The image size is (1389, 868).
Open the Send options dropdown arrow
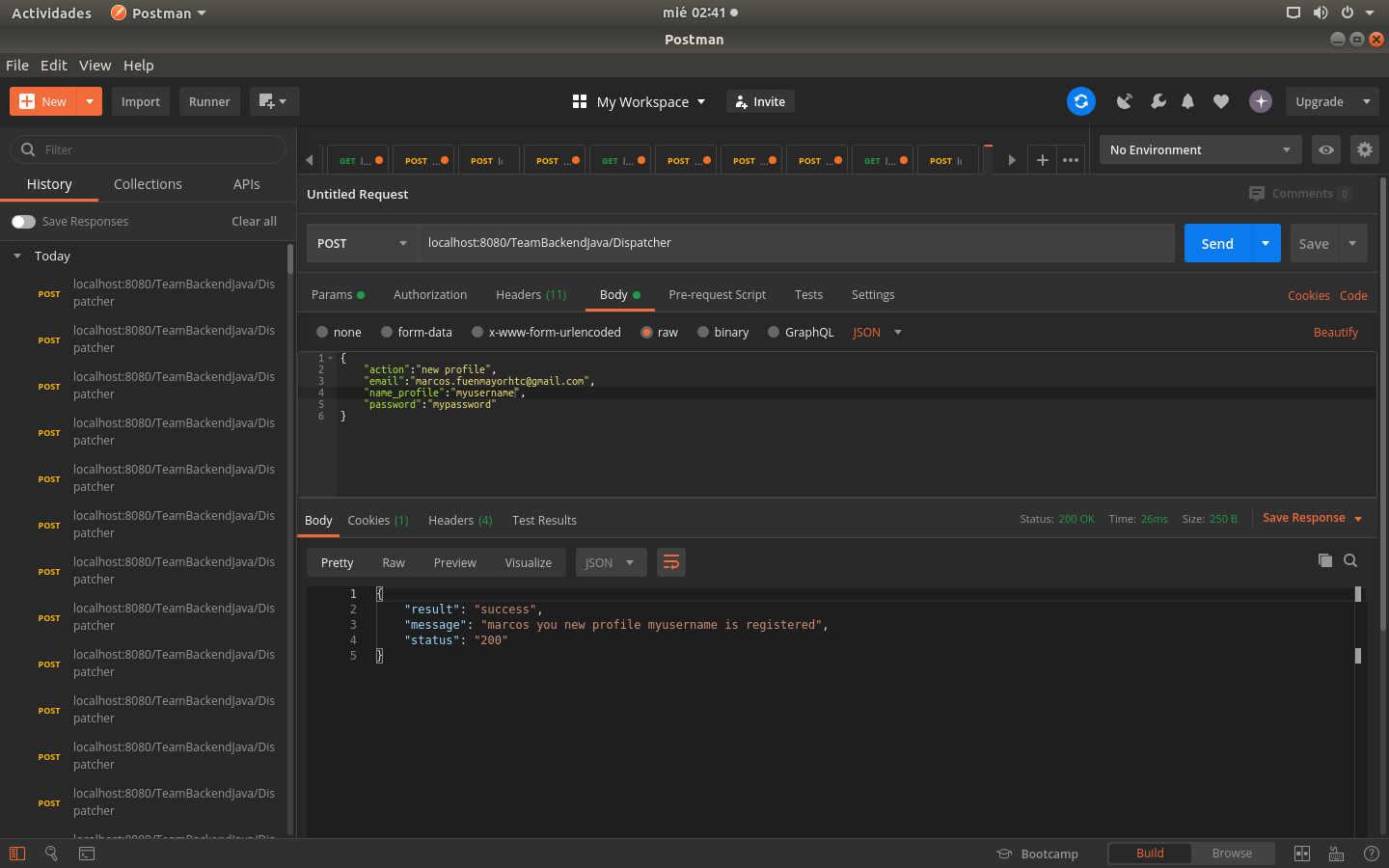click(x=1266, y=243)
